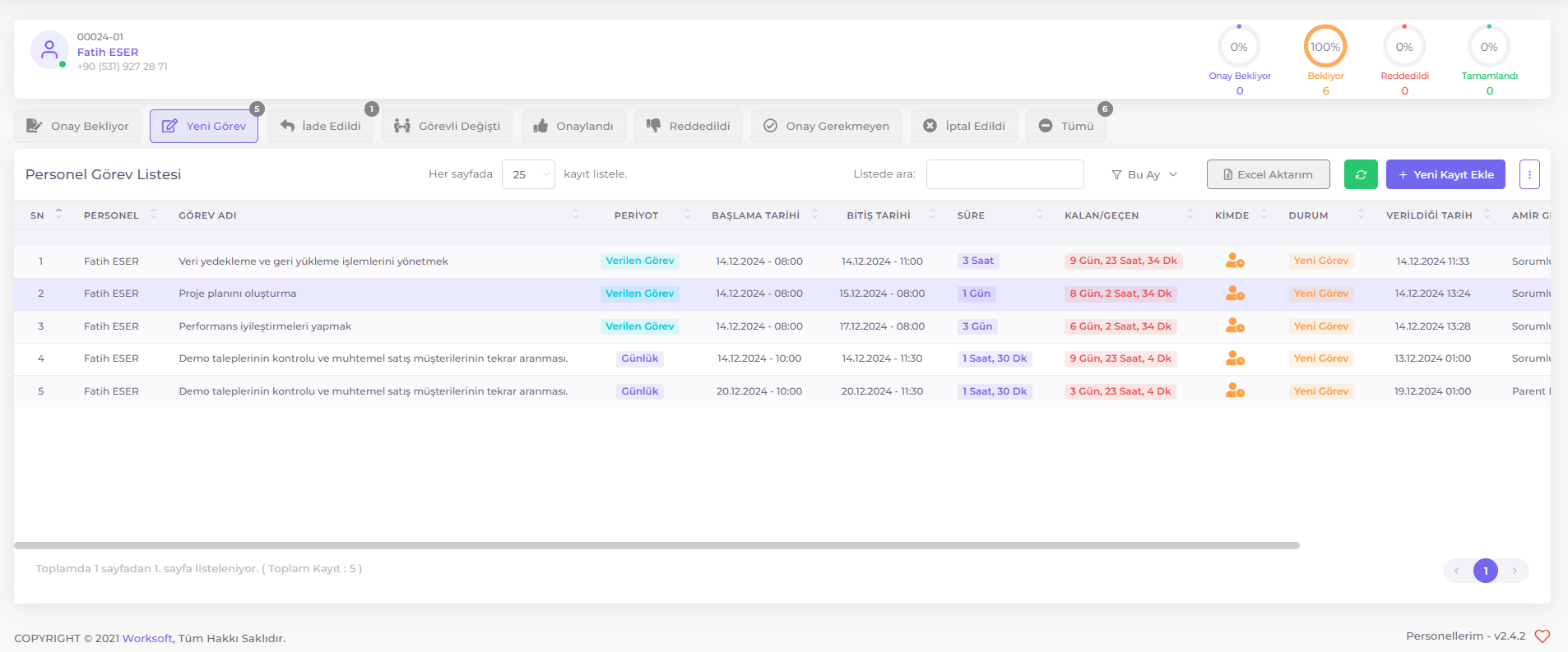
Task: Click the '8 Gün, 2 Saat, 34 Dk' badge
Action: click(1120, 294)
